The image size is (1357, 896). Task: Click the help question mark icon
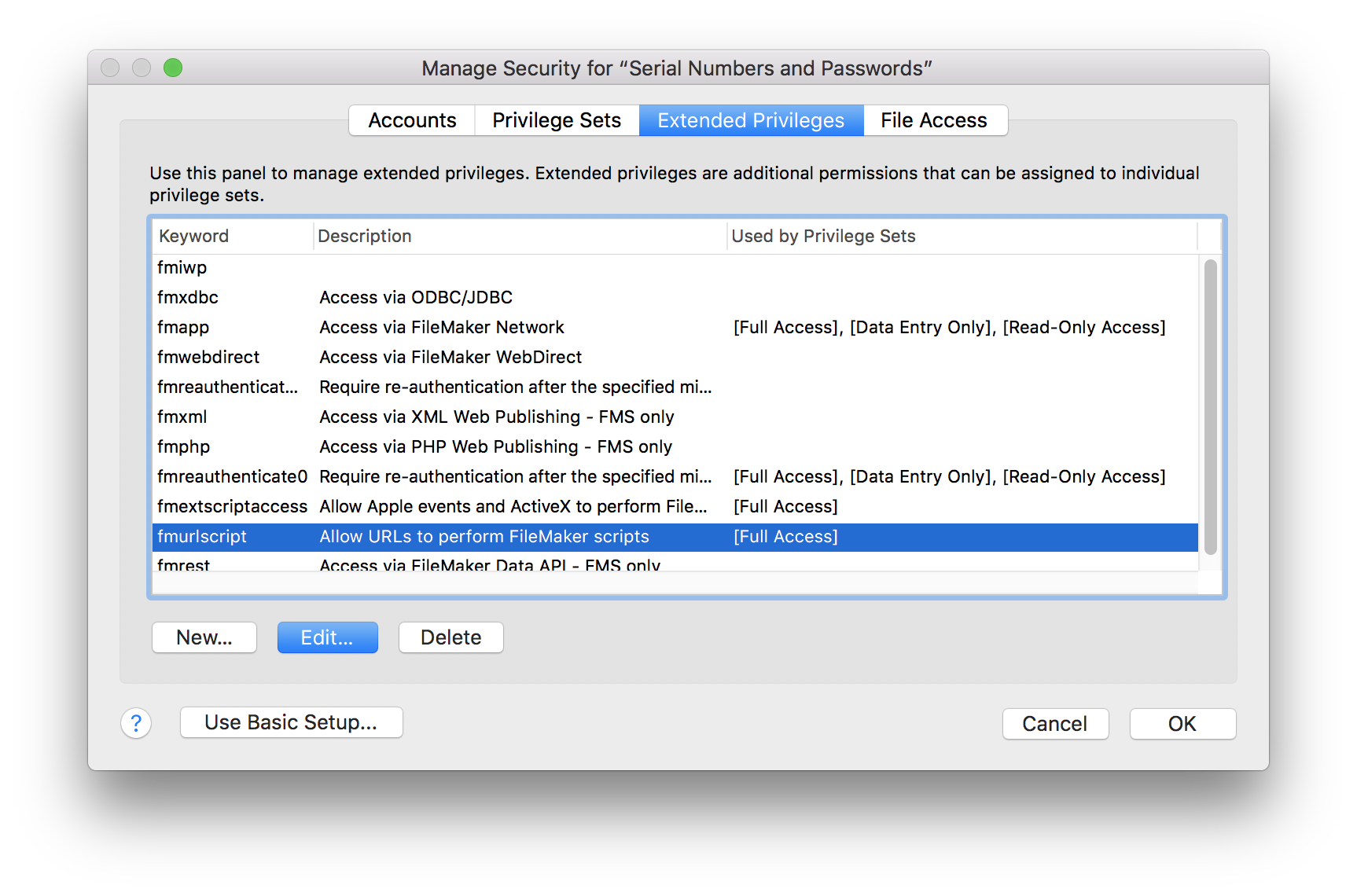[136, 723]
